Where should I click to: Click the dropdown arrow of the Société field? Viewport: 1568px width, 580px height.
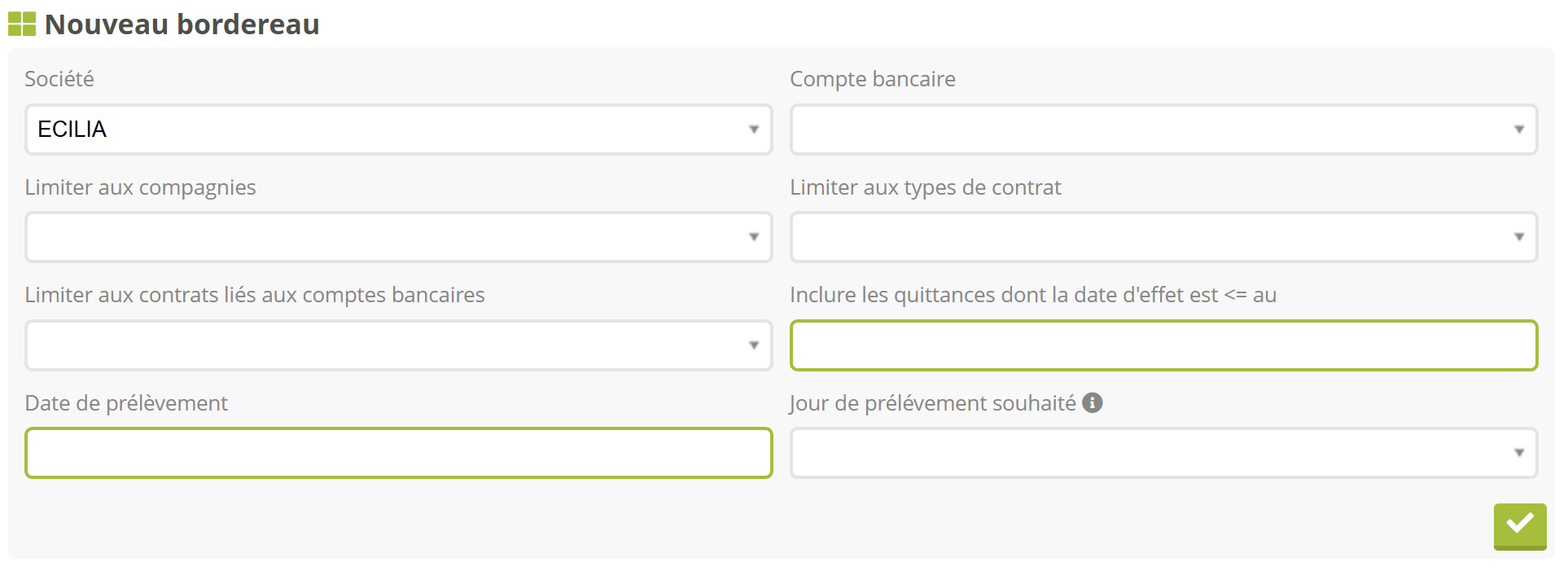(x=754, y=130)
